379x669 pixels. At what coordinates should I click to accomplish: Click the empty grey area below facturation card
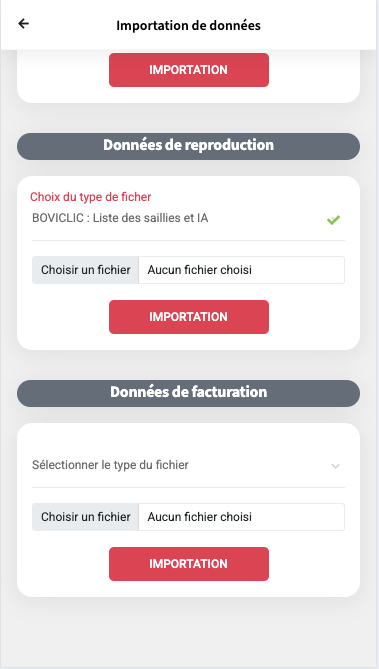[x=188, y=631]
